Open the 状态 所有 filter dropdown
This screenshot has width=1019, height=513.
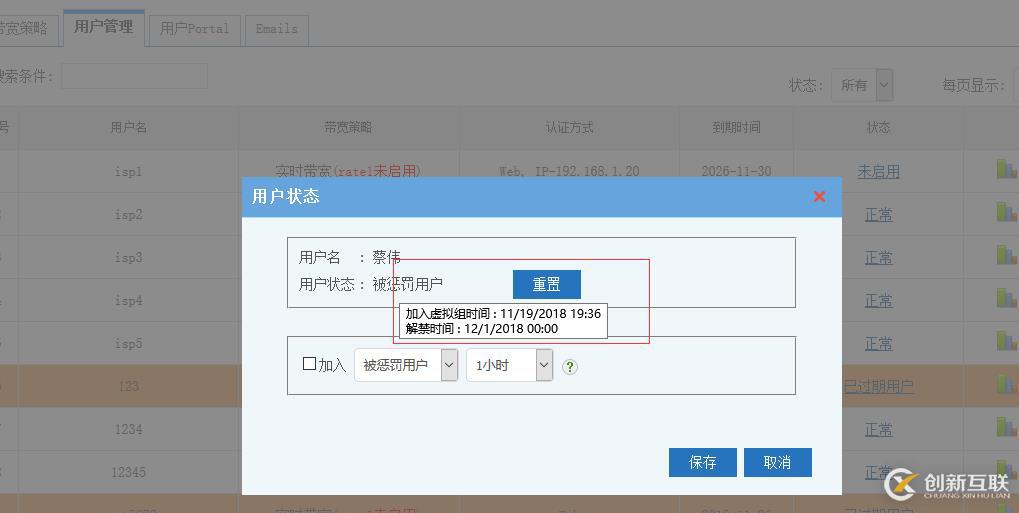[862, 85]
